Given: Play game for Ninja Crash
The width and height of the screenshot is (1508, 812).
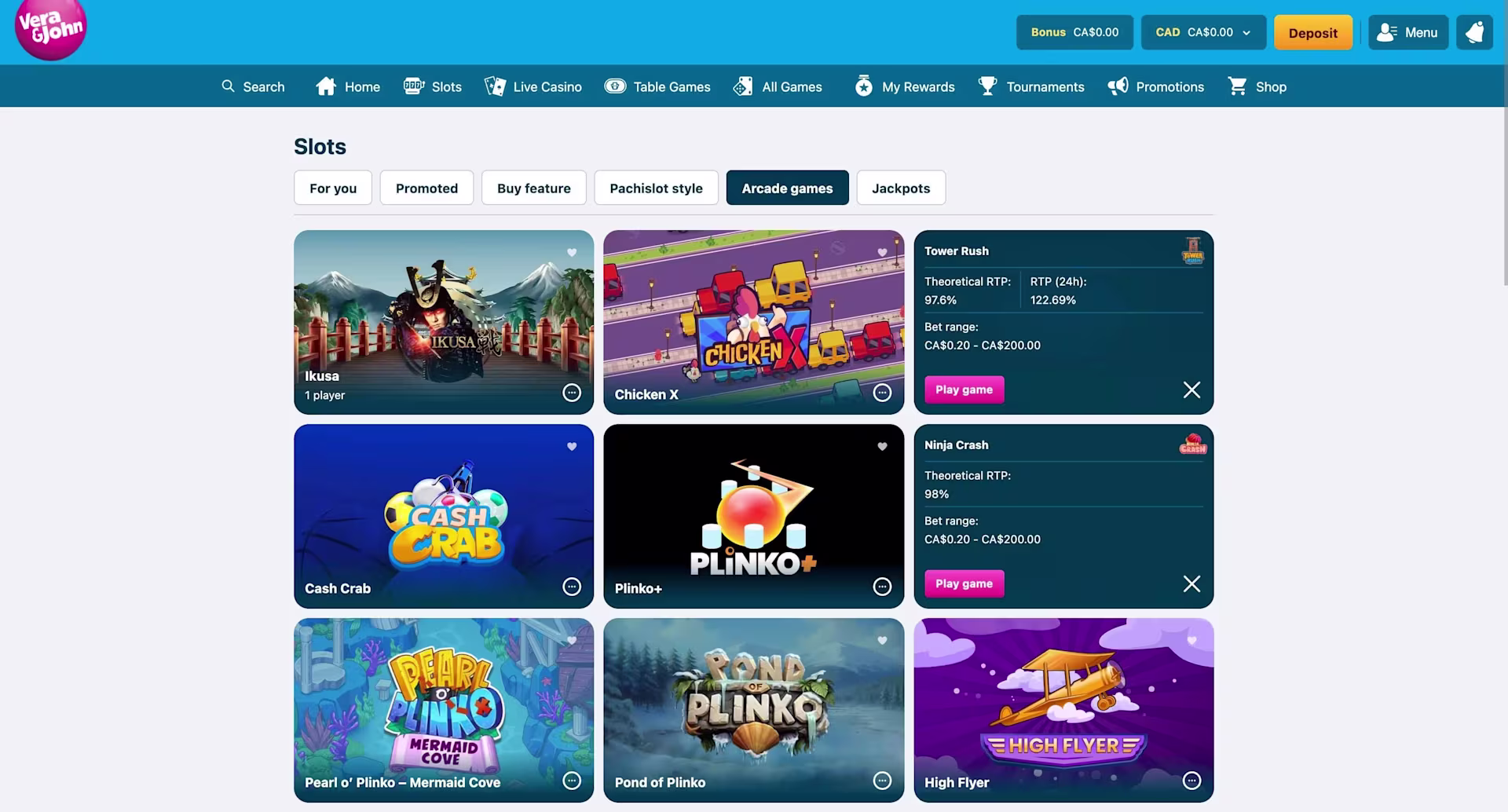Looking at the screenshot, I should (964, 583).
